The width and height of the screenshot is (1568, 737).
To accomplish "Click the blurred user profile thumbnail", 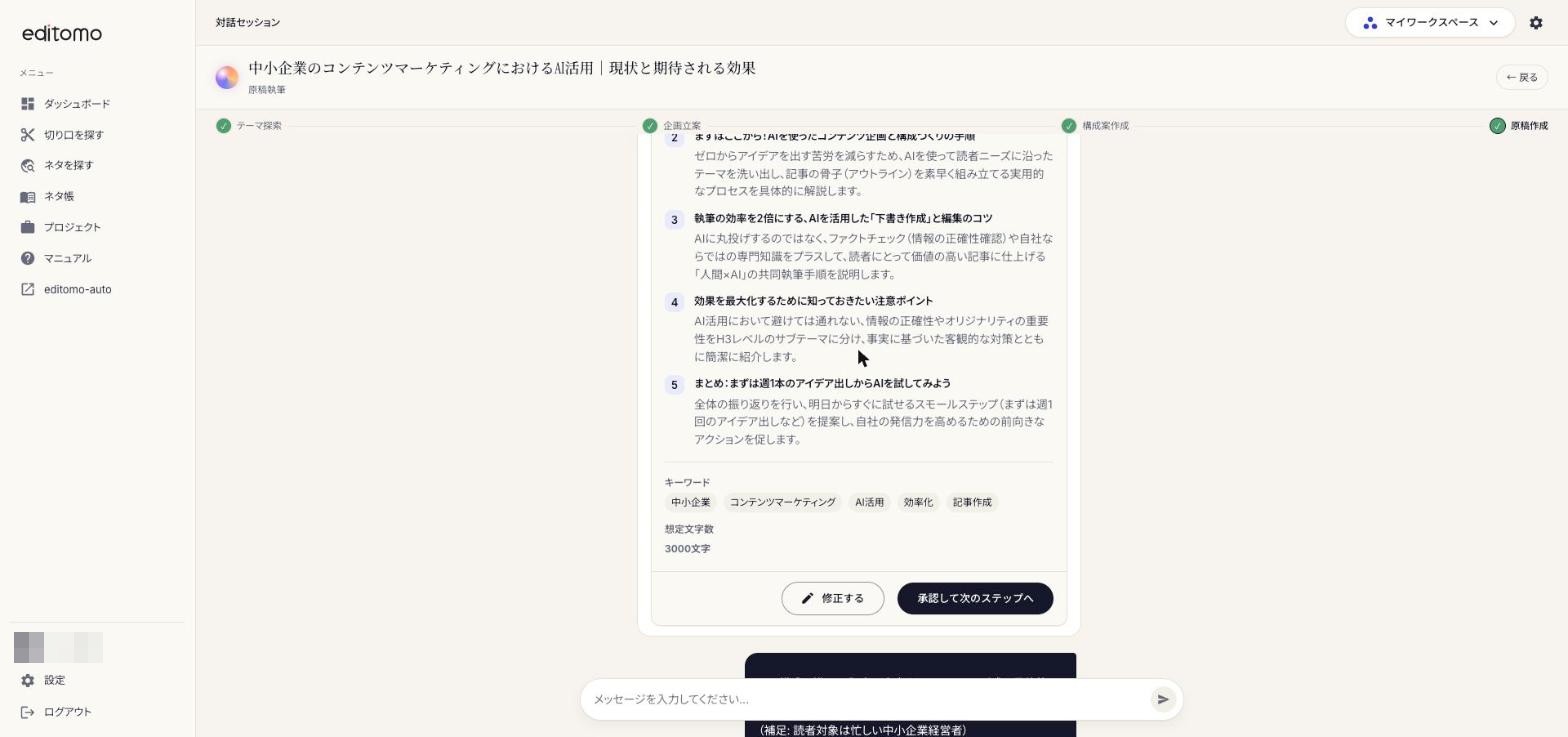I will tap(58, 647).
